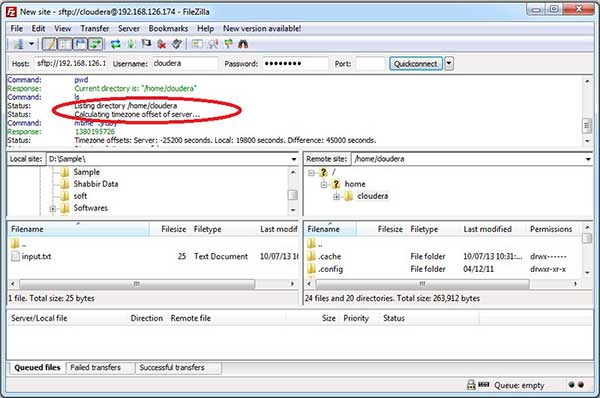600x398 pixels.
Task: Toggle the transfer queue display
Action: [x=95, y=44]
